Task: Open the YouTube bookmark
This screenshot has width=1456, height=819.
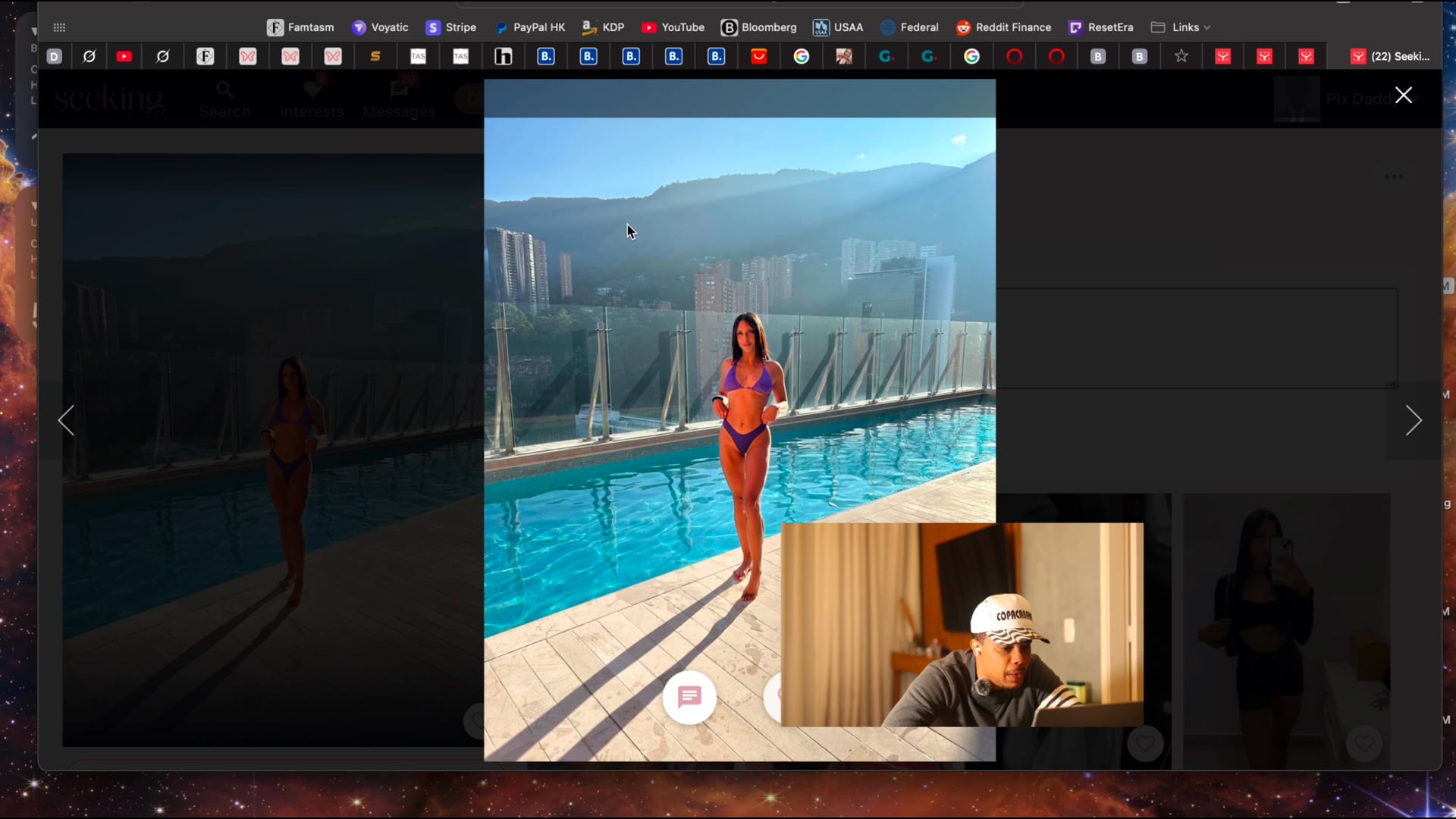Action: tap(673, 27)
